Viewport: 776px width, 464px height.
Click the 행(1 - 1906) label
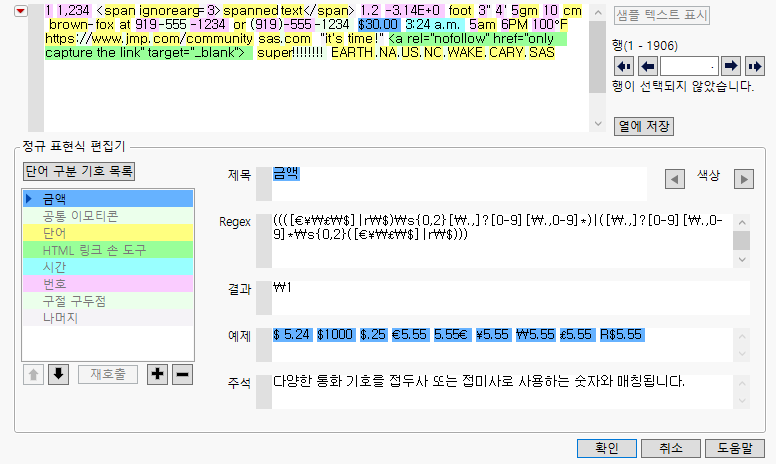644,46
